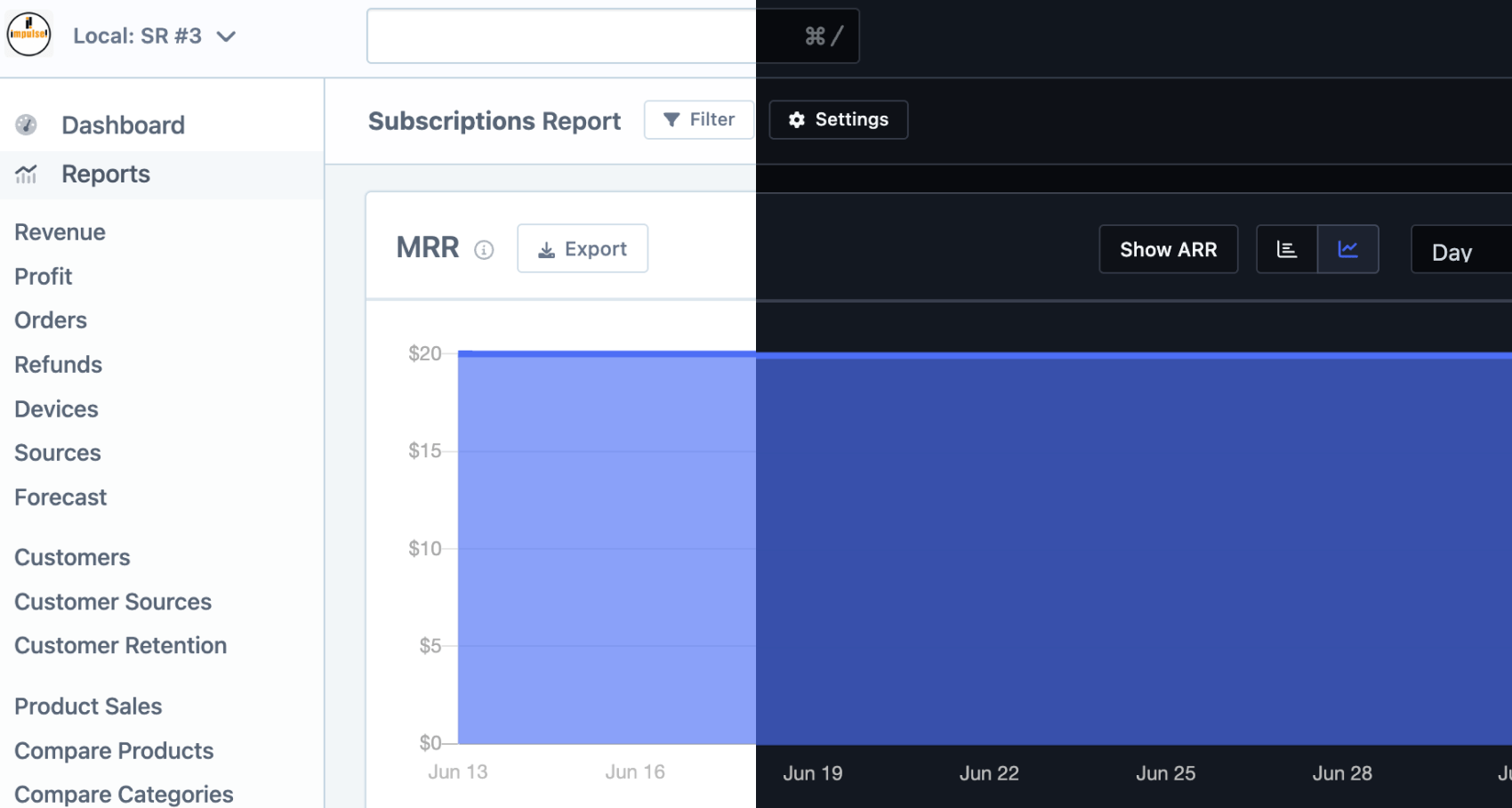Image resolution: width=1512 pixels, height=808 pixels.
Task: Click the Dashboard gauge icon
Action: coord(27,125)
